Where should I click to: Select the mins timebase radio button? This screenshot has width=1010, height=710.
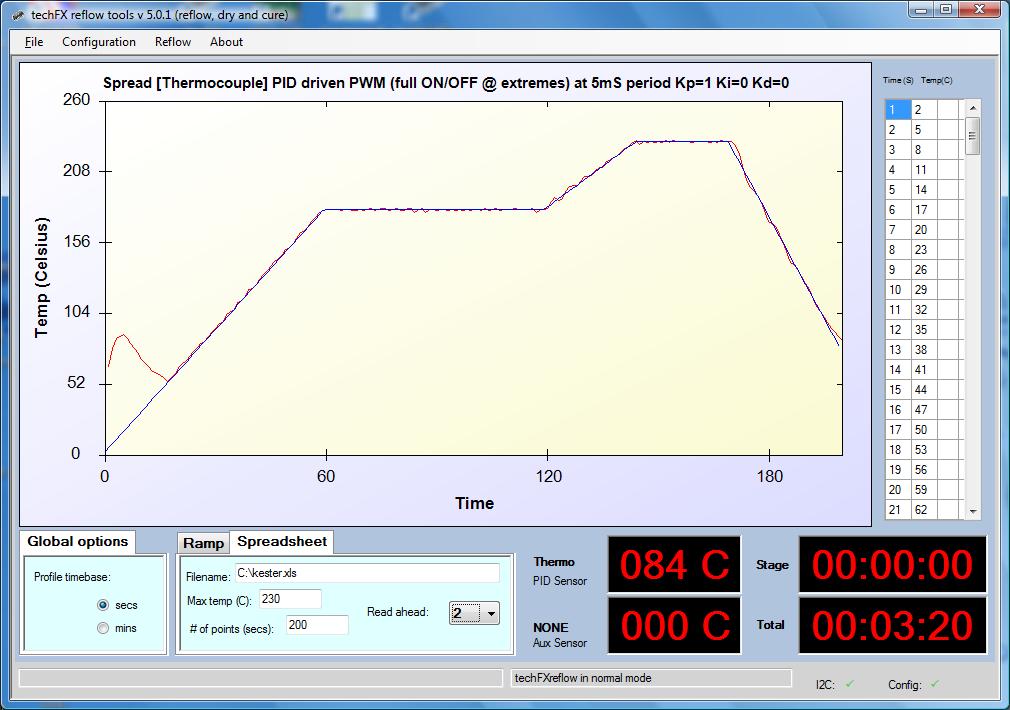click(x=103, y=628)
